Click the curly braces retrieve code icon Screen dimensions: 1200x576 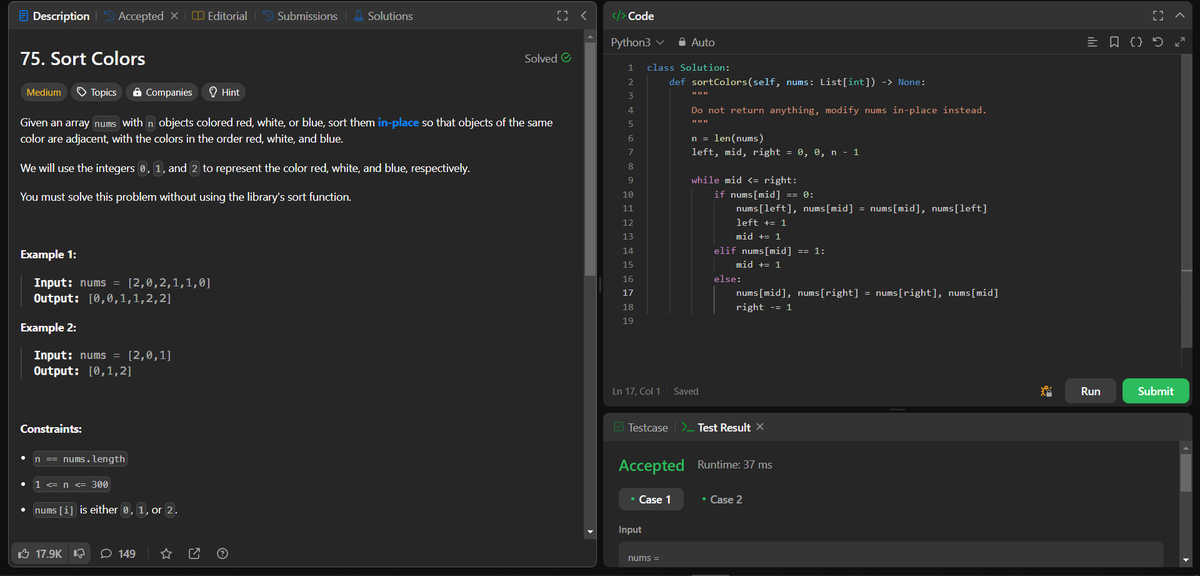click(x=1138, y=43)
